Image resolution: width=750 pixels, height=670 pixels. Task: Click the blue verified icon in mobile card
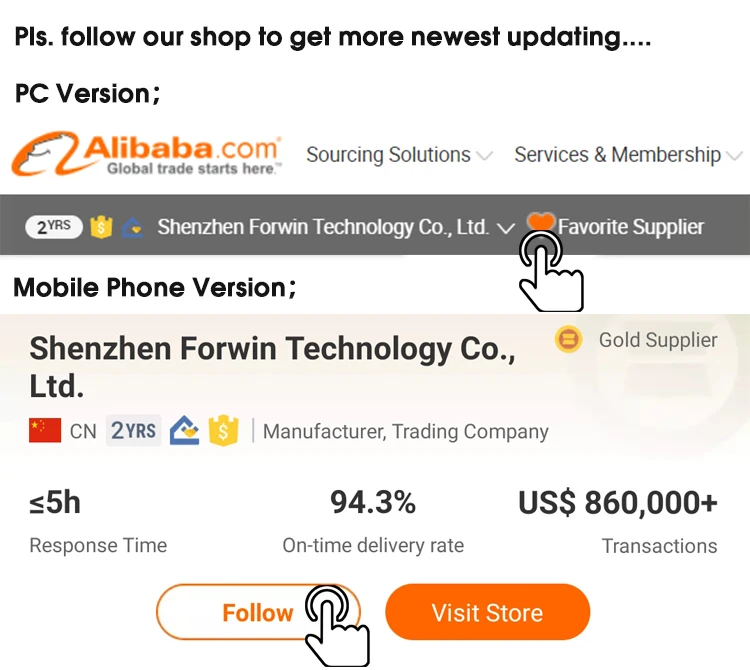coord(185,430)
